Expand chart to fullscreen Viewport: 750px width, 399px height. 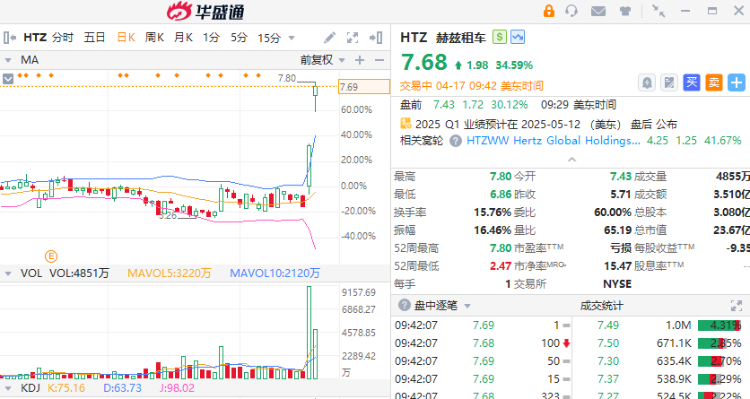(353, 38)
